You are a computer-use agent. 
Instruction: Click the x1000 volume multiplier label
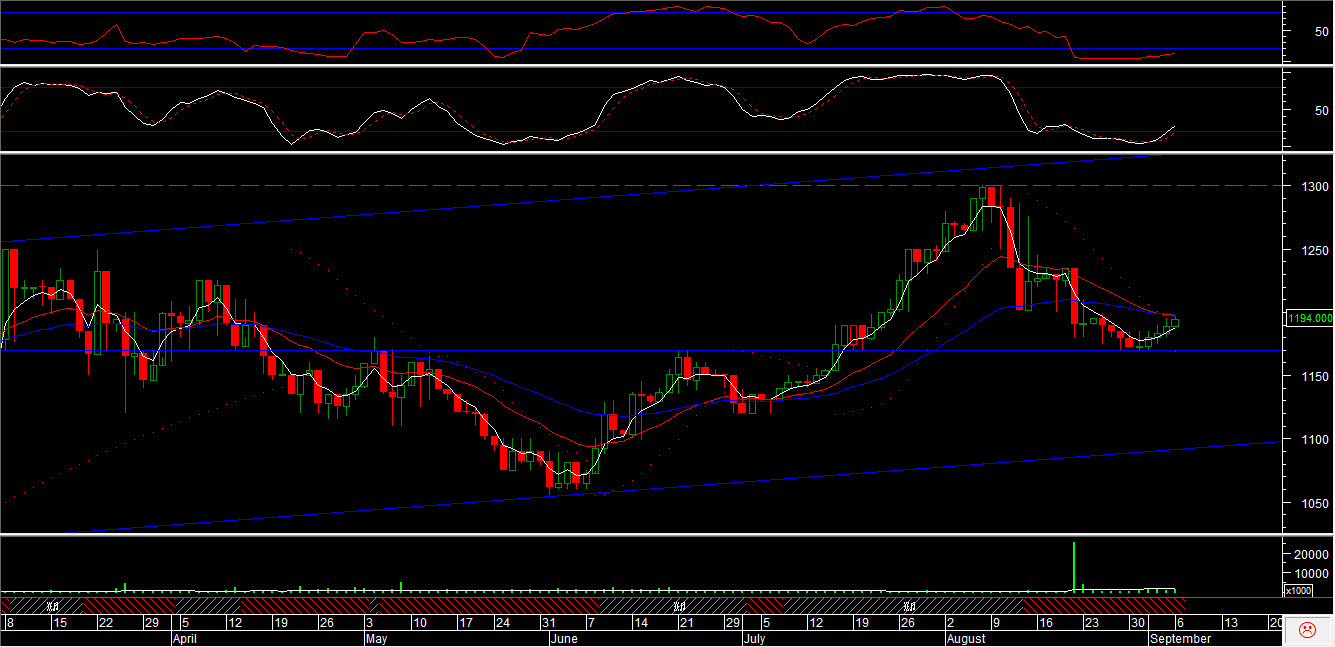pyautogui.click(x=1298, y=590)
